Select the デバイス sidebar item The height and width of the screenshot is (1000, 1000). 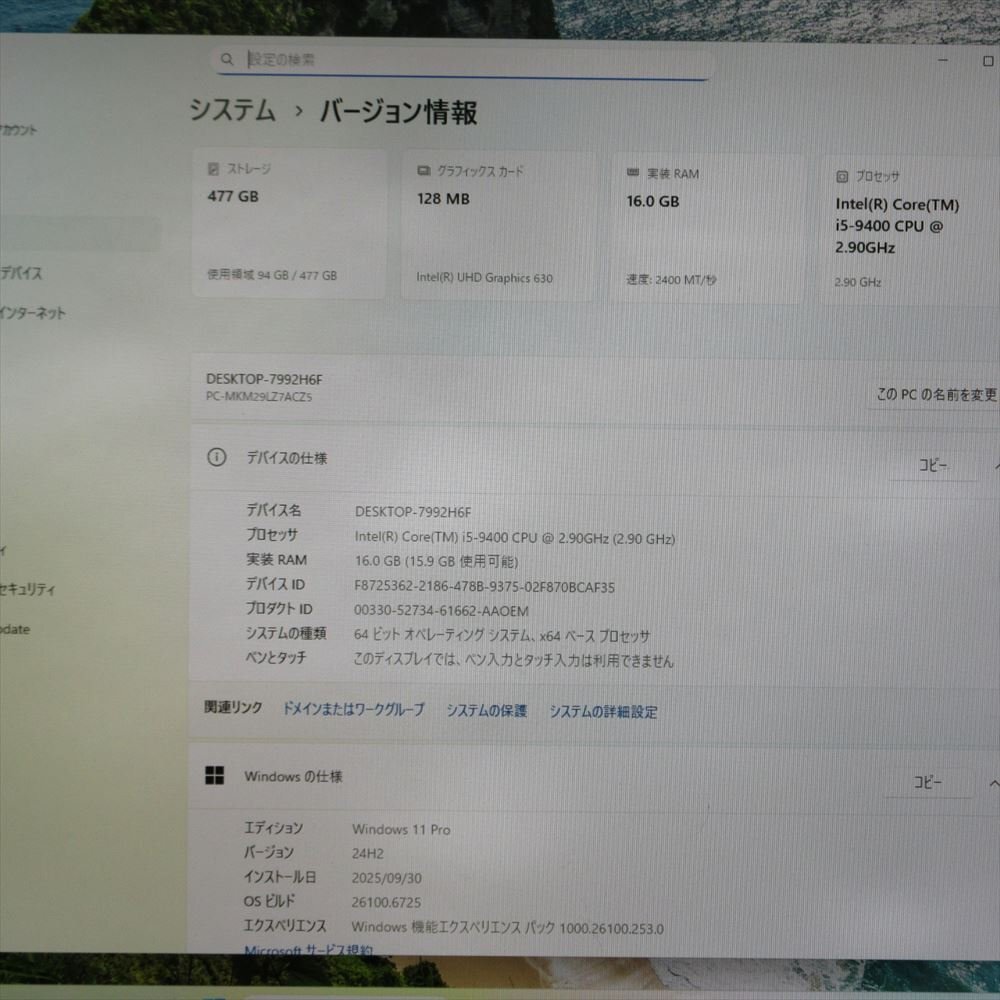click(21, 274)
